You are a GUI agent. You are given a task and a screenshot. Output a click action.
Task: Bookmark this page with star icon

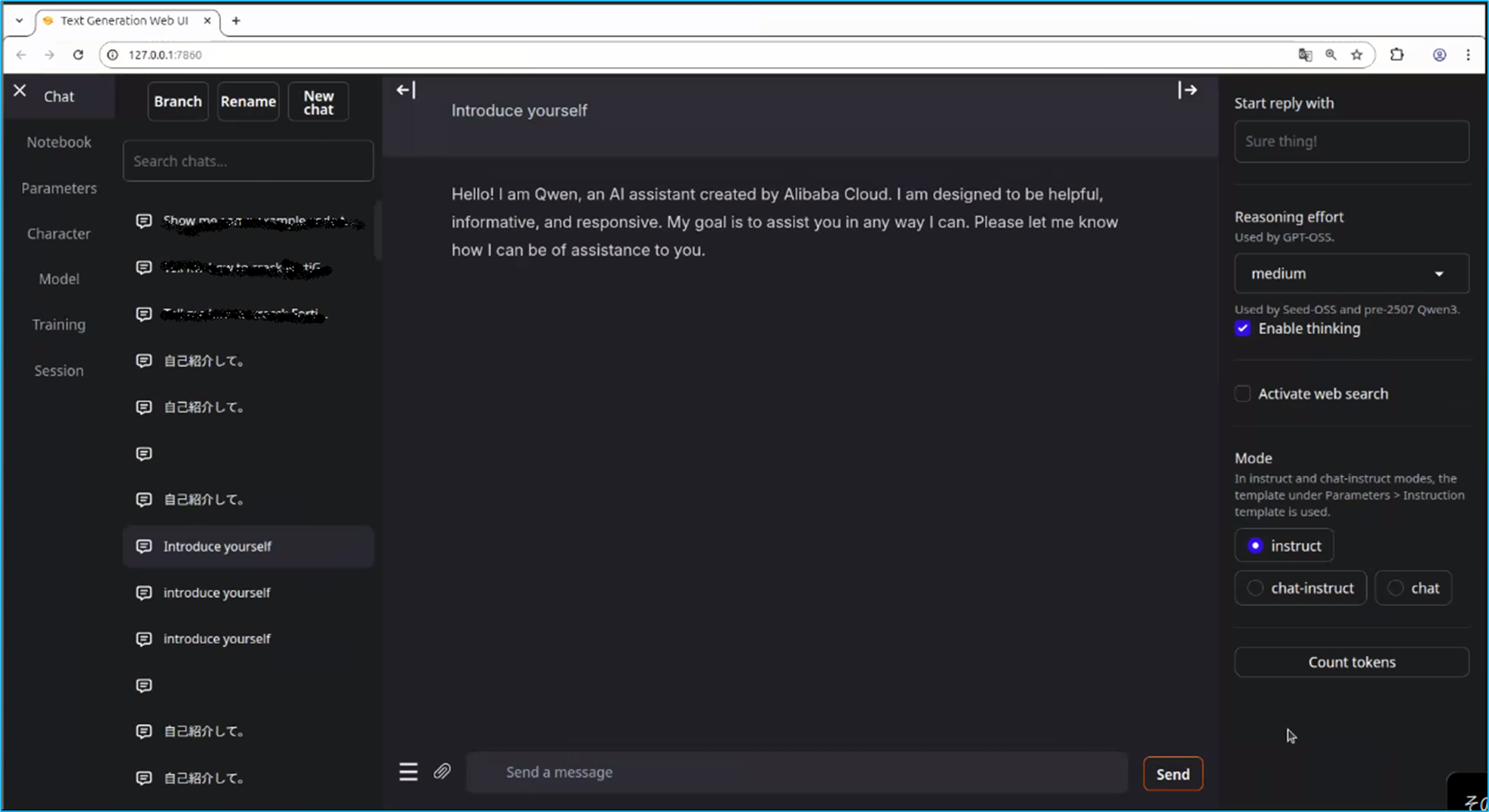pyautogui.click(x=1356, y=55)
